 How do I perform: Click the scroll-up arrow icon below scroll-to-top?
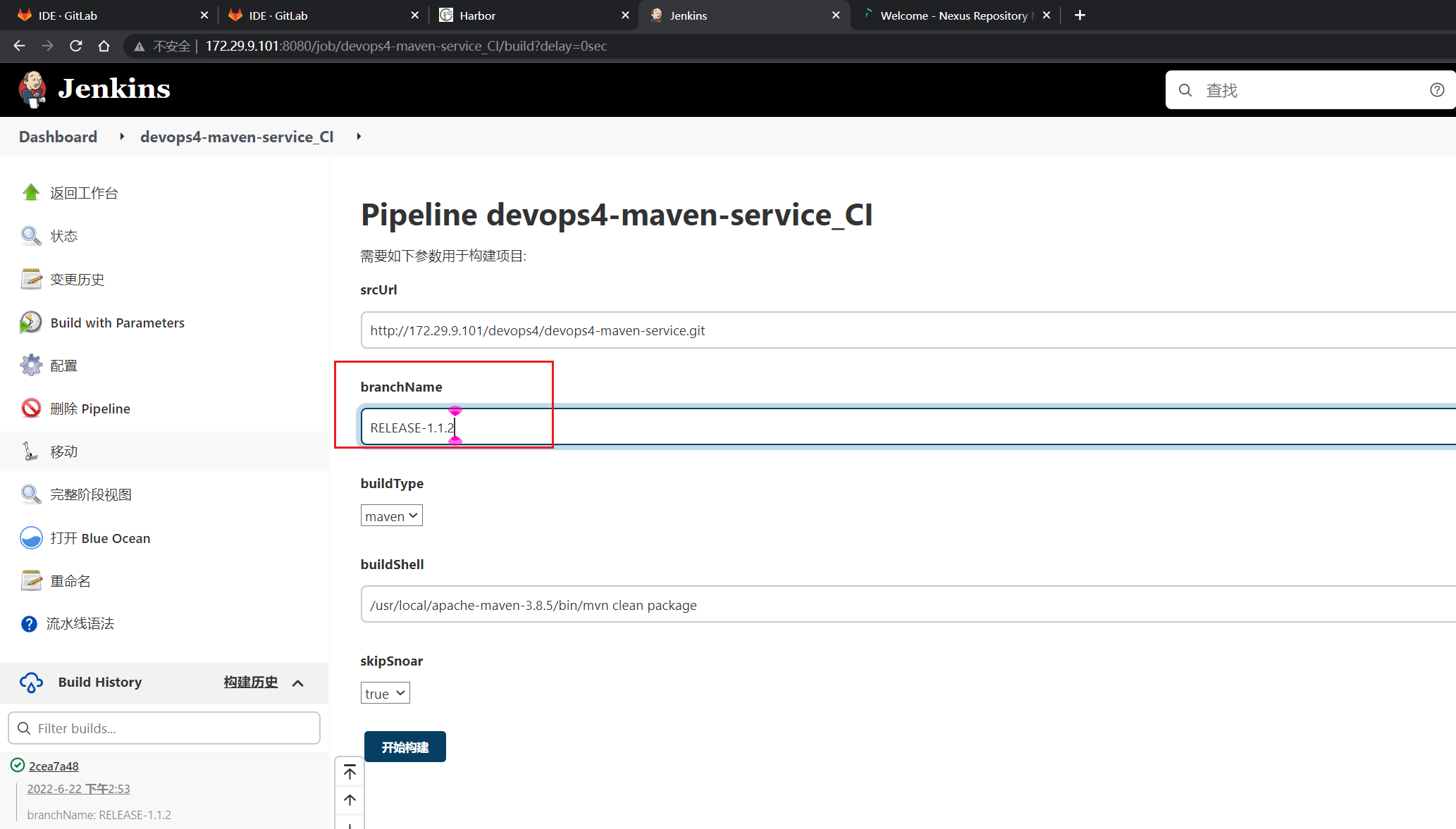tap(350, 800)
